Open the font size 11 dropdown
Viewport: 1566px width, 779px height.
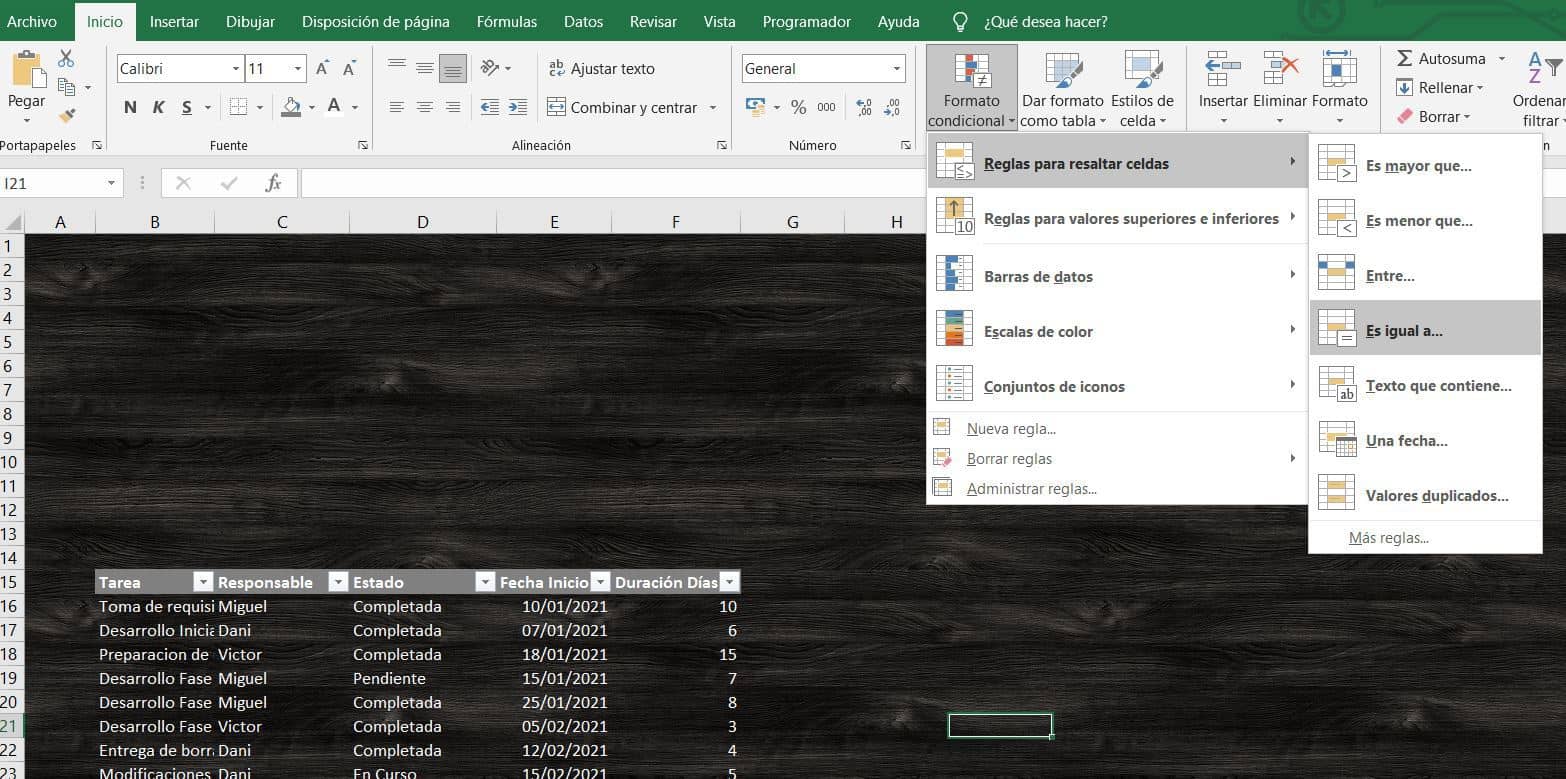click(x=298, y=69)
